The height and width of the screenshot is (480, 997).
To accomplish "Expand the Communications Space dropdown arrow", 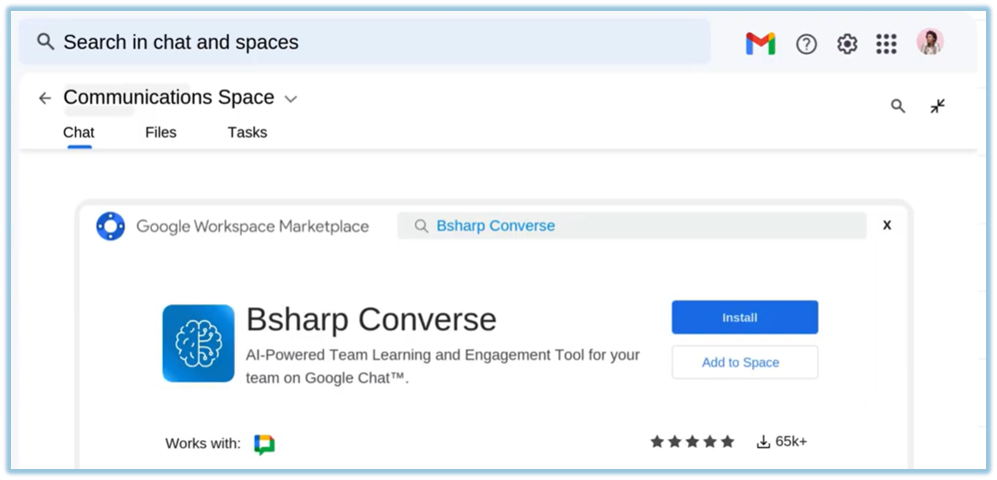I will pos(291,99).
